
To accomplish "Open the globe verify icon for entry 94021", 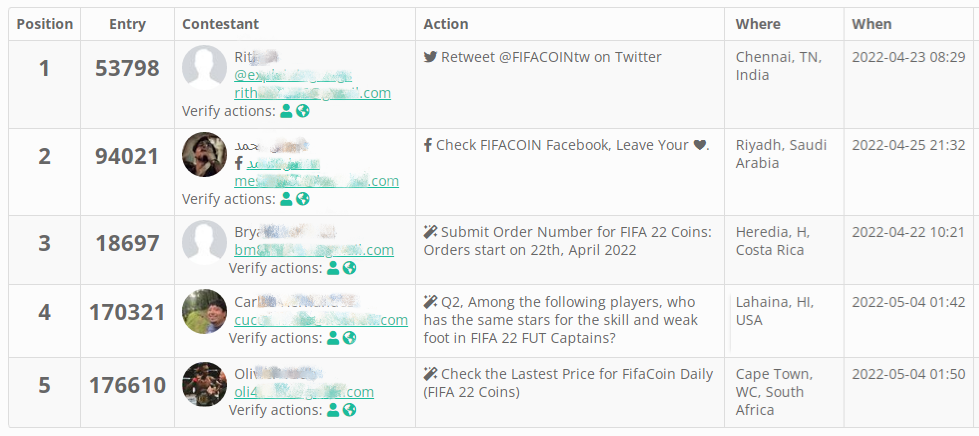I will pyautogui.click(x=303, y=199).
